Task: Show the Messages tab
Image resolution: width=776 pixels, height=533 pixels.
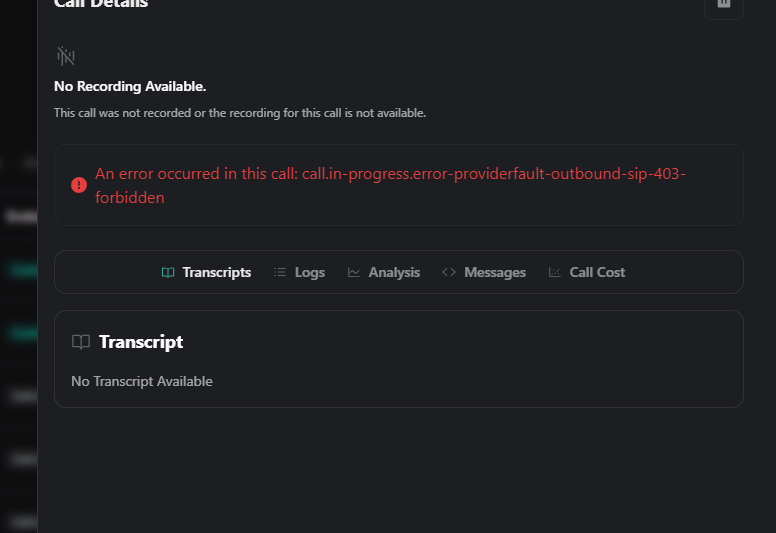Action: [x=495, y=272]
